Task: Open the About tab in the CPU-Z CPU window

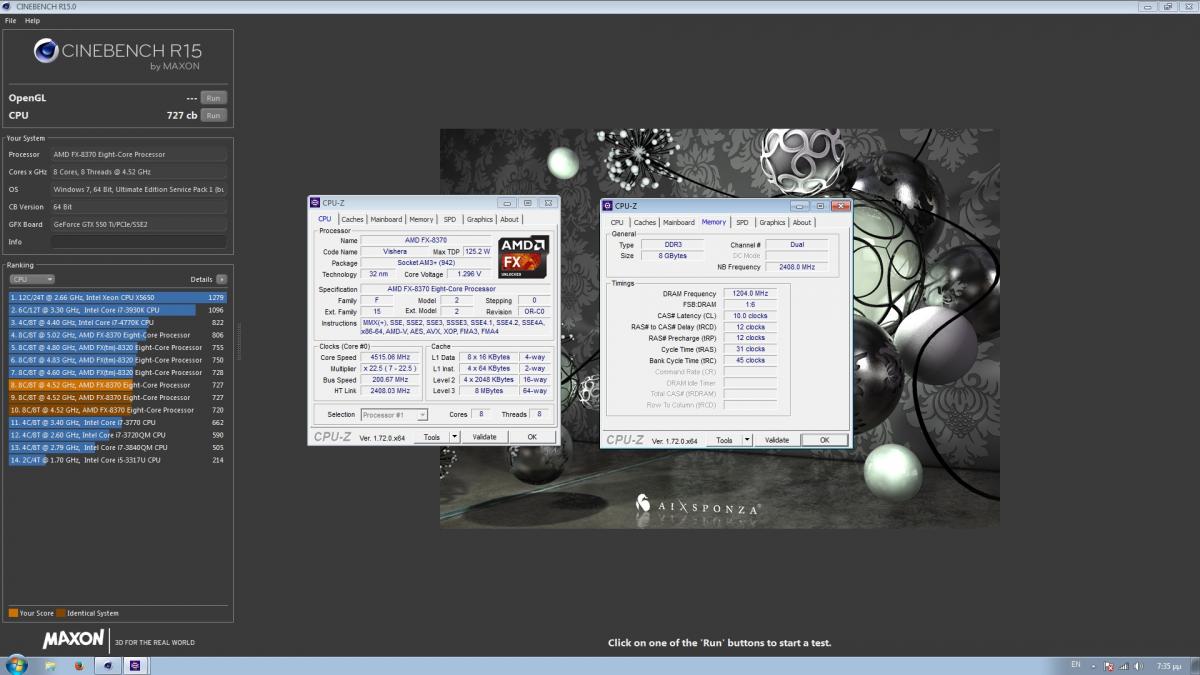Action: (x=510, y=219)
